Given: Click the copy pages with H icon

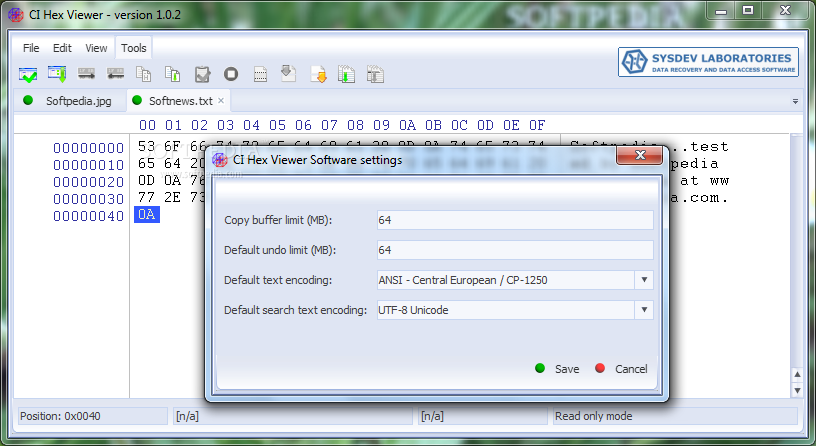Looking at the screenshot, I should tap(144, 74).
